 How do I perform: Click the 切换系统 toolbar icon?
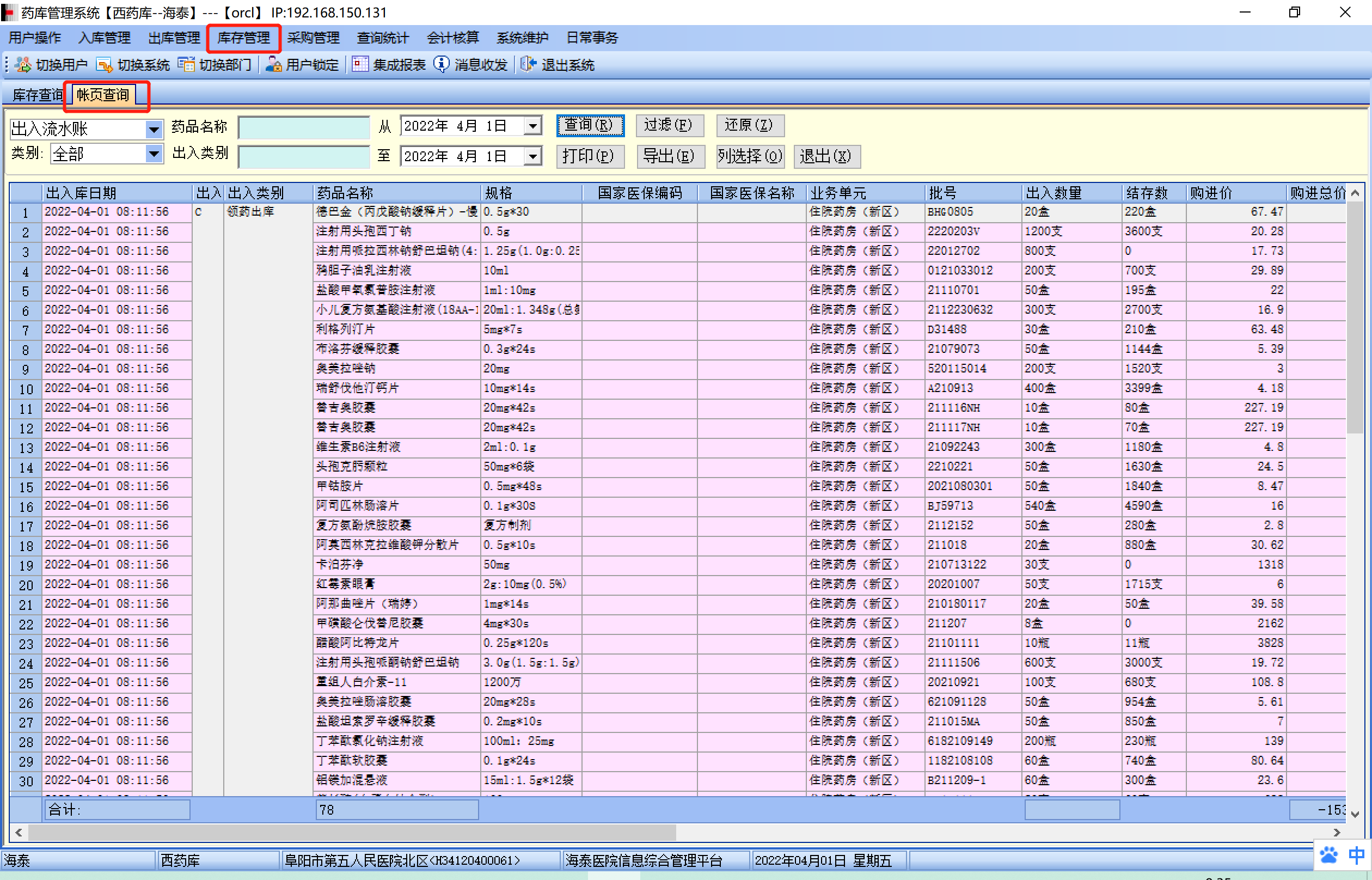tap(104, 65)
